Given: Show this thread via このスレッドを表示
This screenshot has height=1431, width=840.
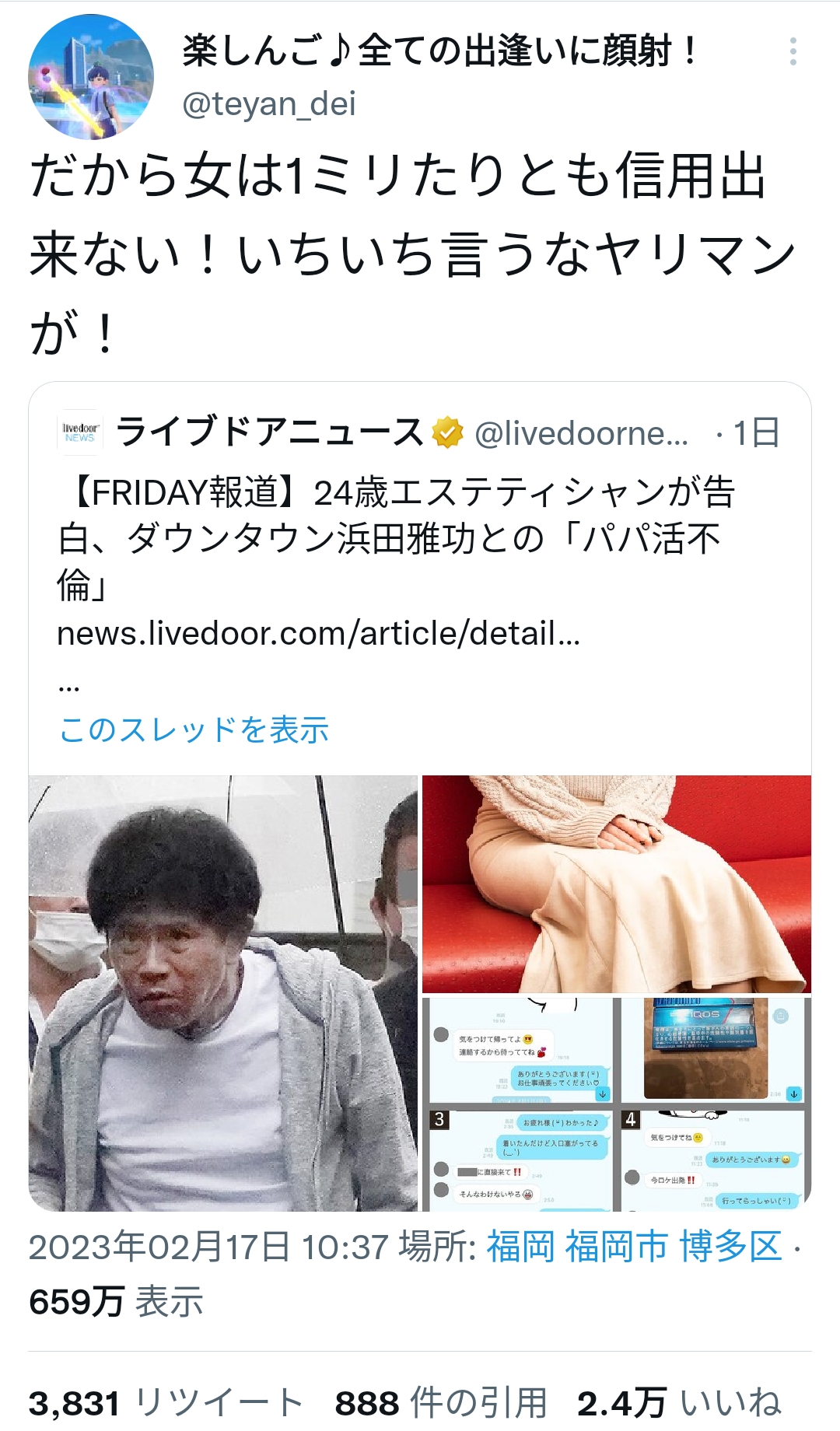Looking at the screenshot, I should pos(194,729).
